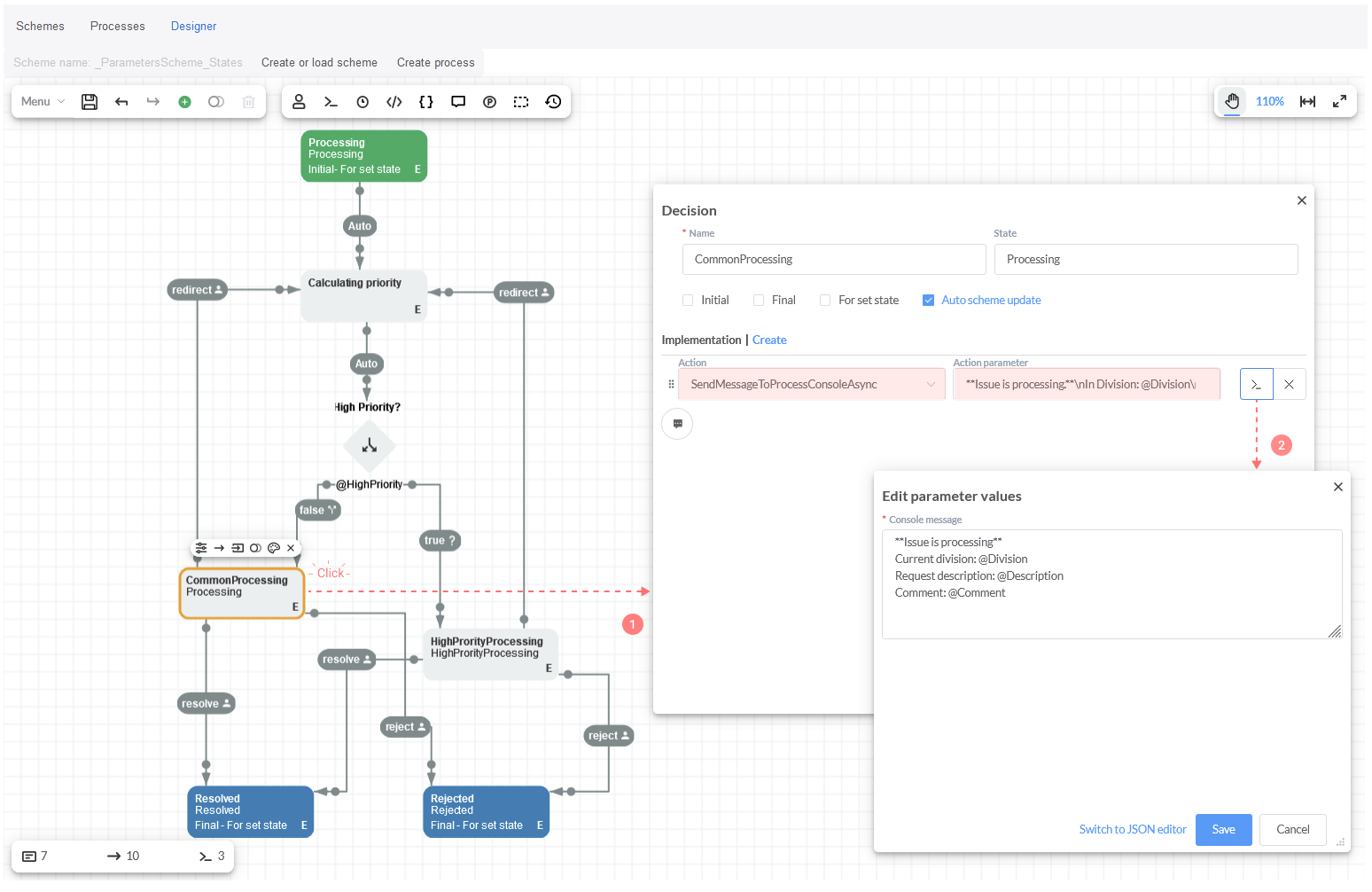Activate the hand pan tool
The height and width of the screenshot is (892, 1372).
click(x=1232, y=102)
